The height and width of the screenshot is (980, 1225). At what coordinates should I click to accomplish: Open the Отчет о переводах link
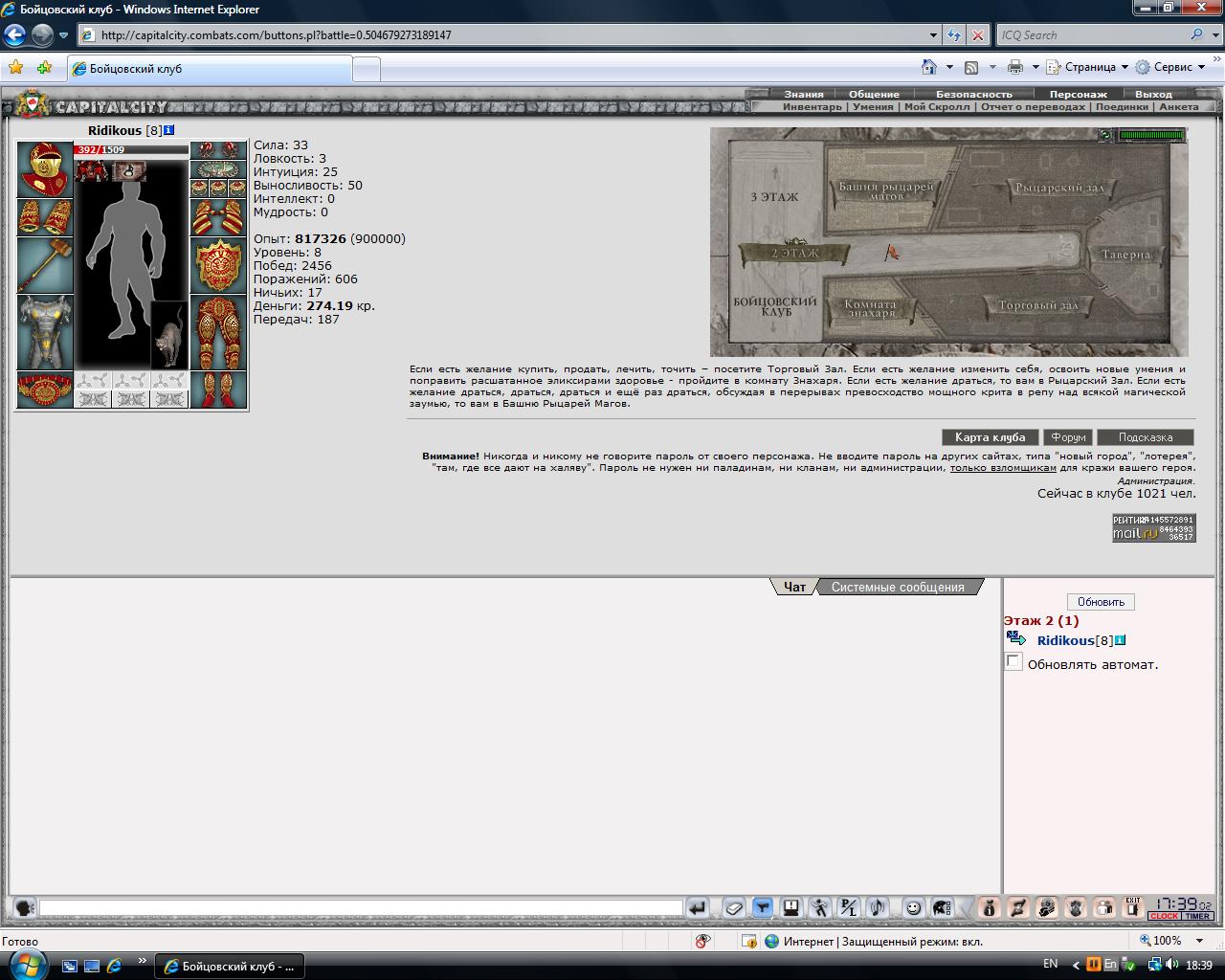1032,106
